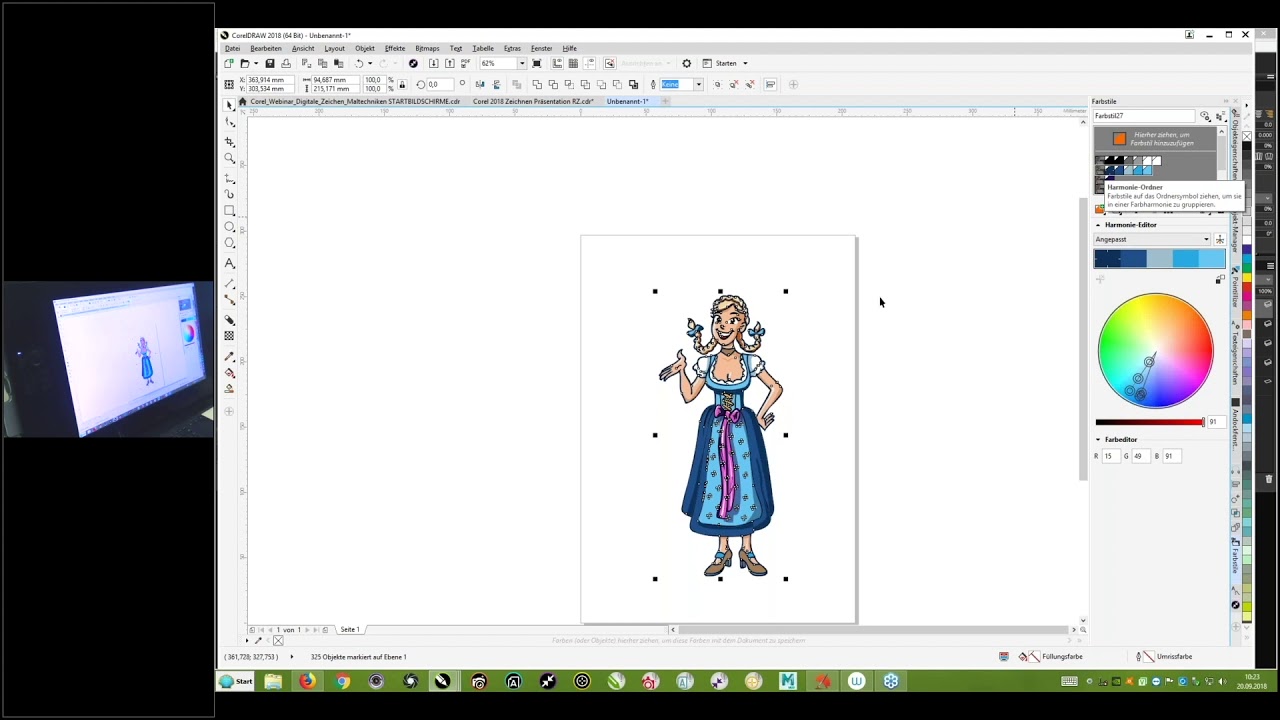The height and width of the screenshot is (720, 1280).
Task: Select the Parallel Dimension tool
Action: 229,283
